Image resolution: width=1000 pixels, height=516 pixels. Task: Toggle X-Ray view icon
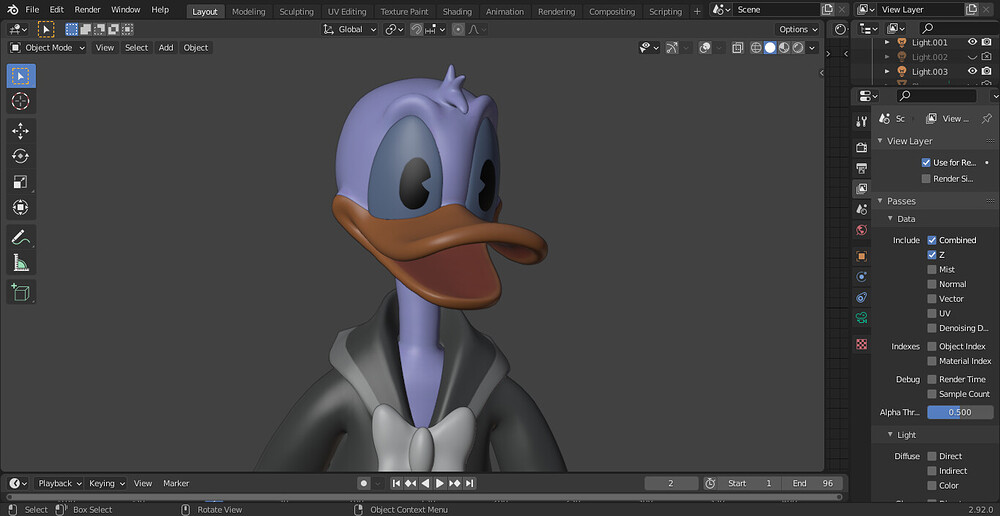[737, 48]
